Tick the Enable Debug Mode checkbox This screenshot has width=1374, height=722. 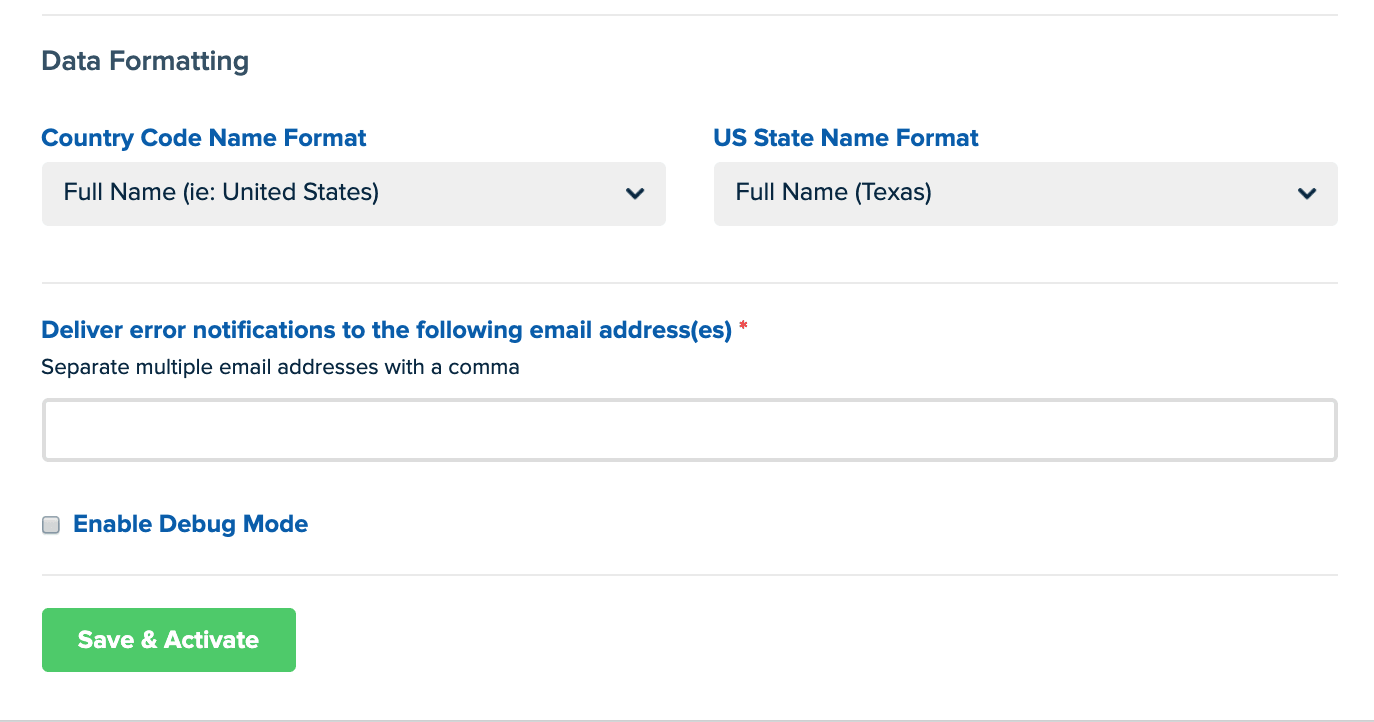tap(51, 525)
